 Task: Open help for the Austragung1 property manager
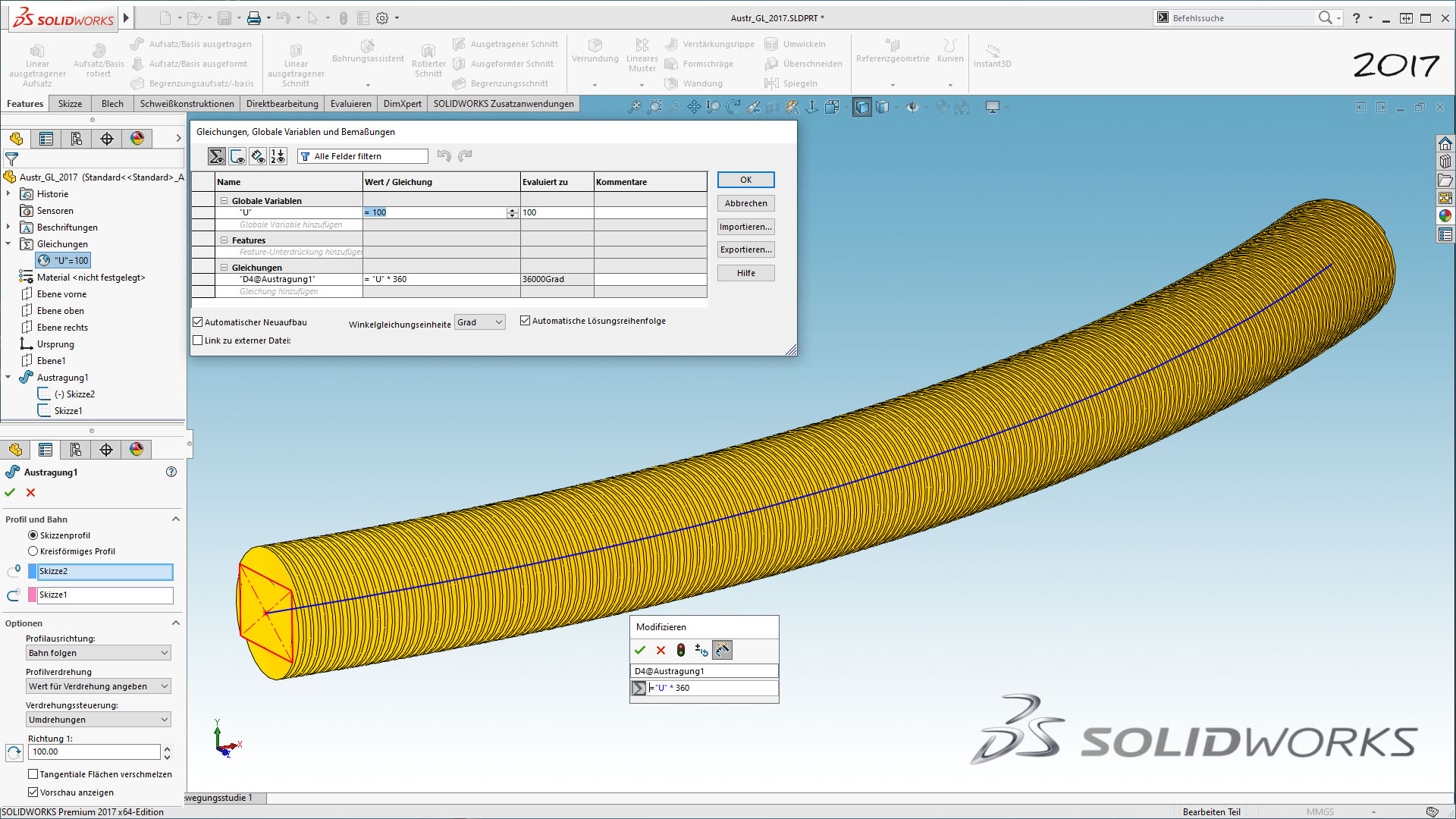click(171, 472)
